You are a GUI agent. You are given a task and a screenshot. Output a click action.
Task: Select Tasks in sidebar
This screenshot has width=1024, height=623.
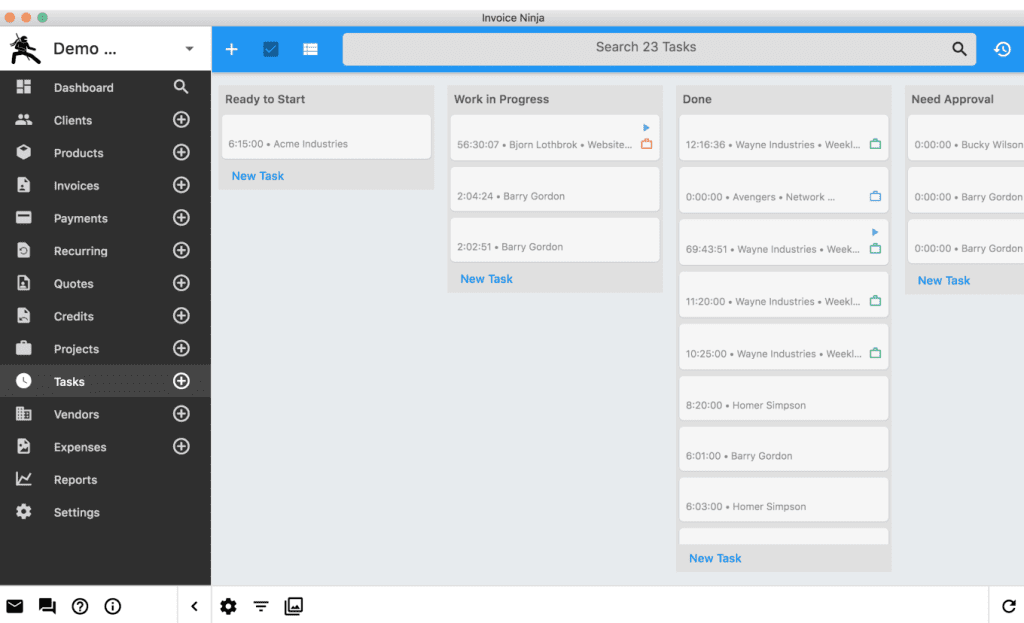click(x=69, y=381)
